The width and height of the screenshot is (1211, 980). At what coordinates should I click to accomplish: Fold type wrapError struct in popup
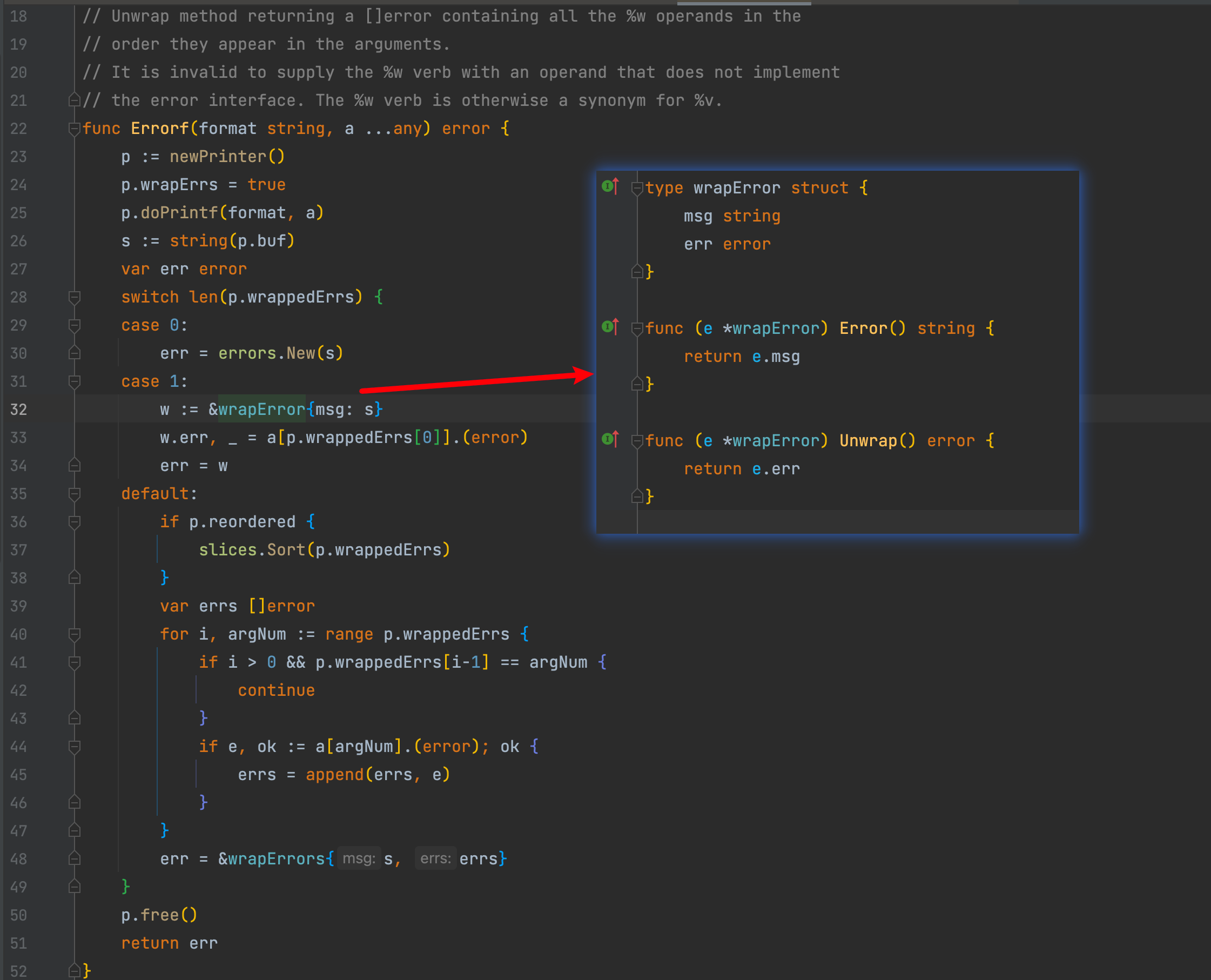tap(637, 188)
